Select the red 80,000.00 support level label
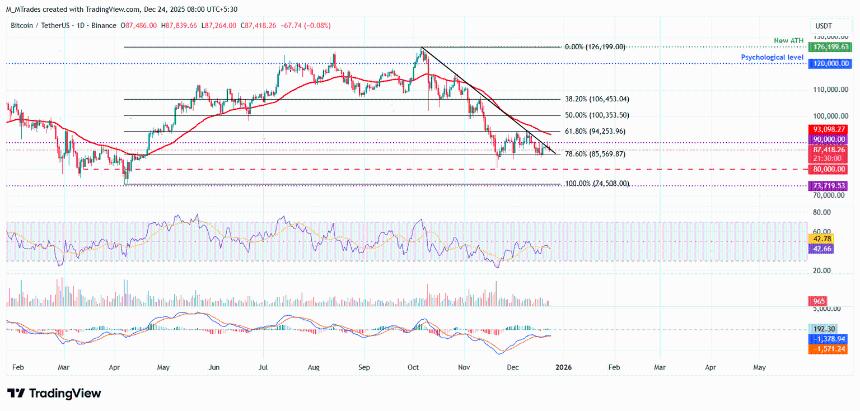The image size is (860, 411). 830,169
